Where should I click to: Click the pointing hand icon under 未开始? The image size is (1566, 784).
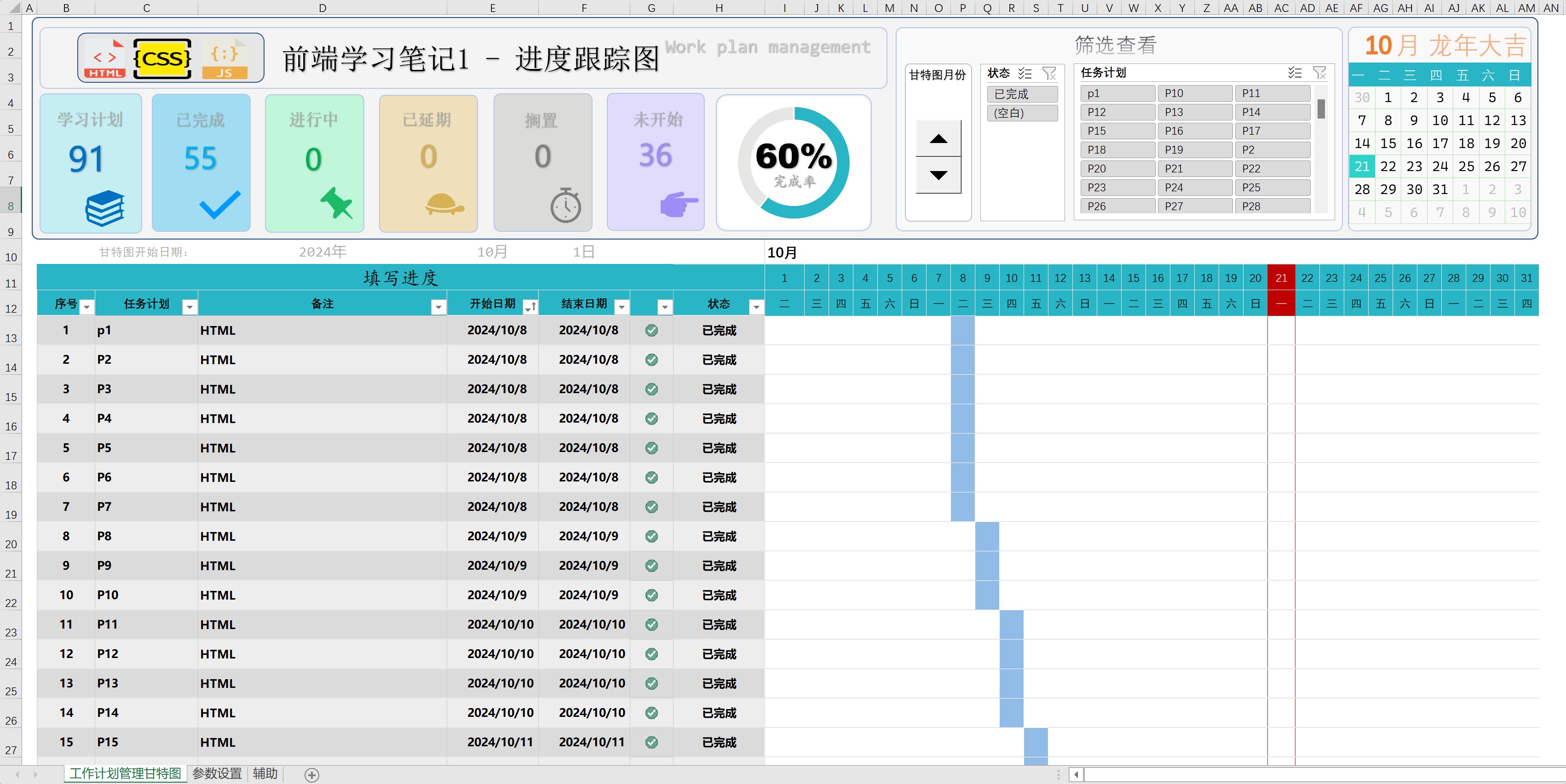(679, 204)
